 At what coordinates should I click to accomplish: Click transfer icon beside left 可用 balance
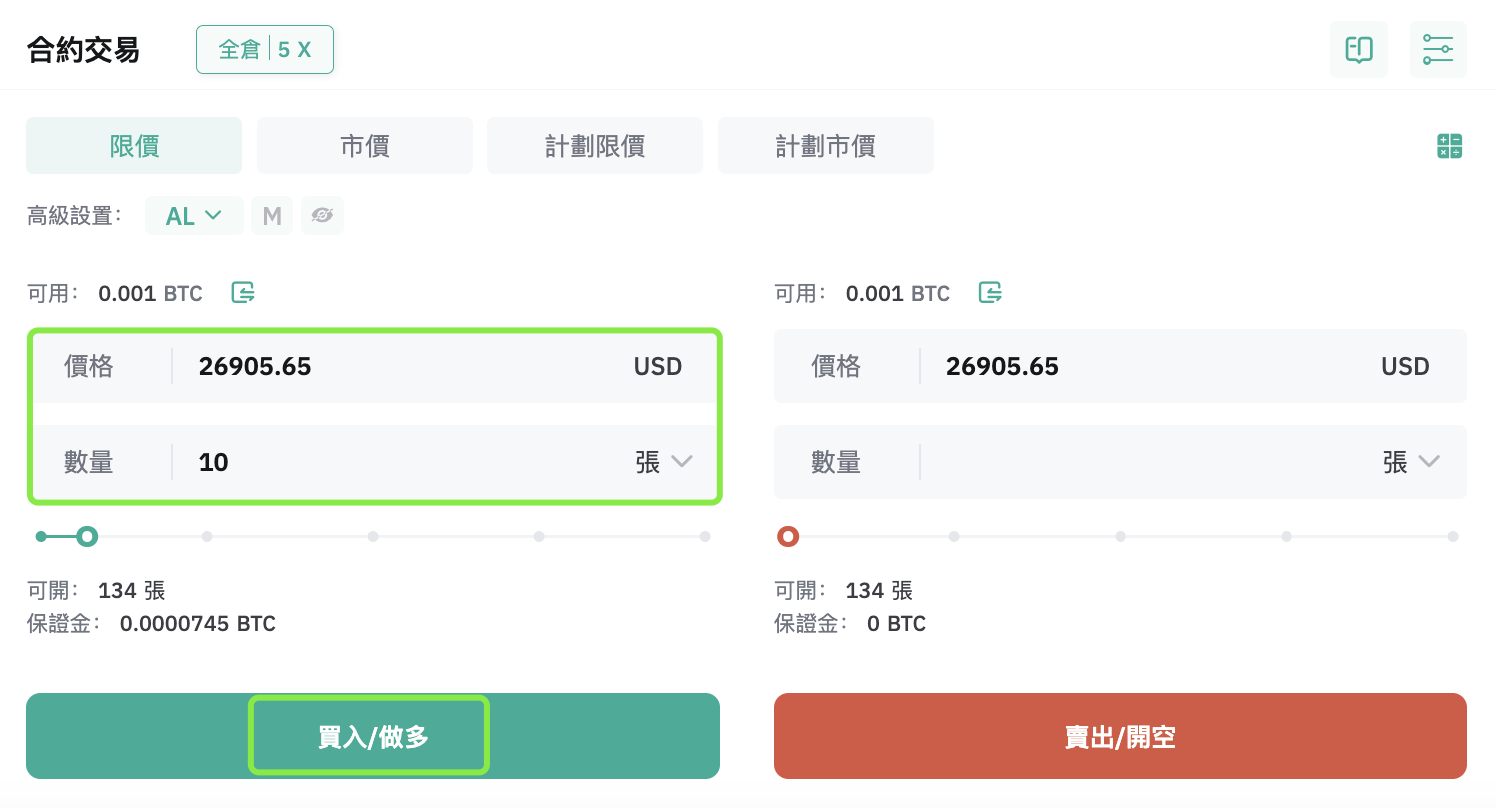(243, 292)
